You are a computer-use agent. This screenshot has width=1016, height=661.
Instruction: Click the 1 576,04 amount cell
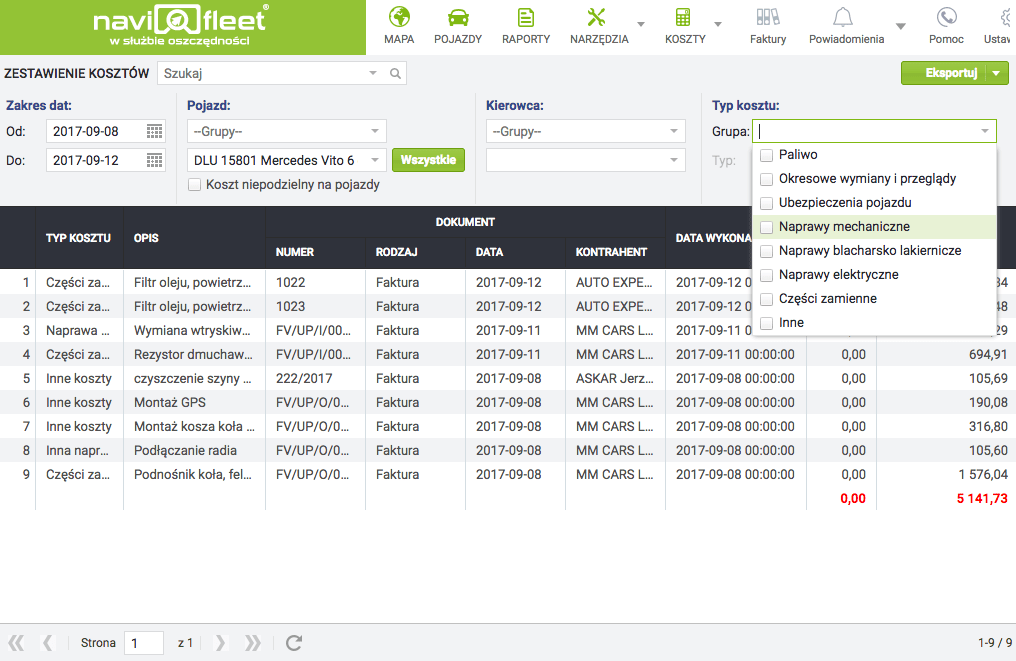(x=983, y=474)
